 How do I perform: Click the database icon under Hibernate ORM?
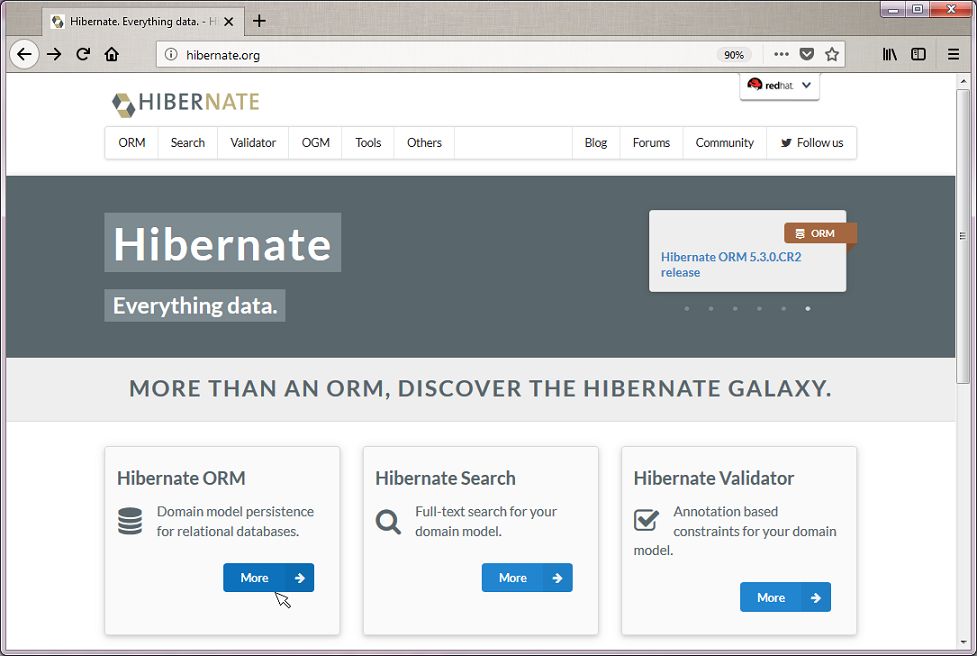tap(130, 521)
